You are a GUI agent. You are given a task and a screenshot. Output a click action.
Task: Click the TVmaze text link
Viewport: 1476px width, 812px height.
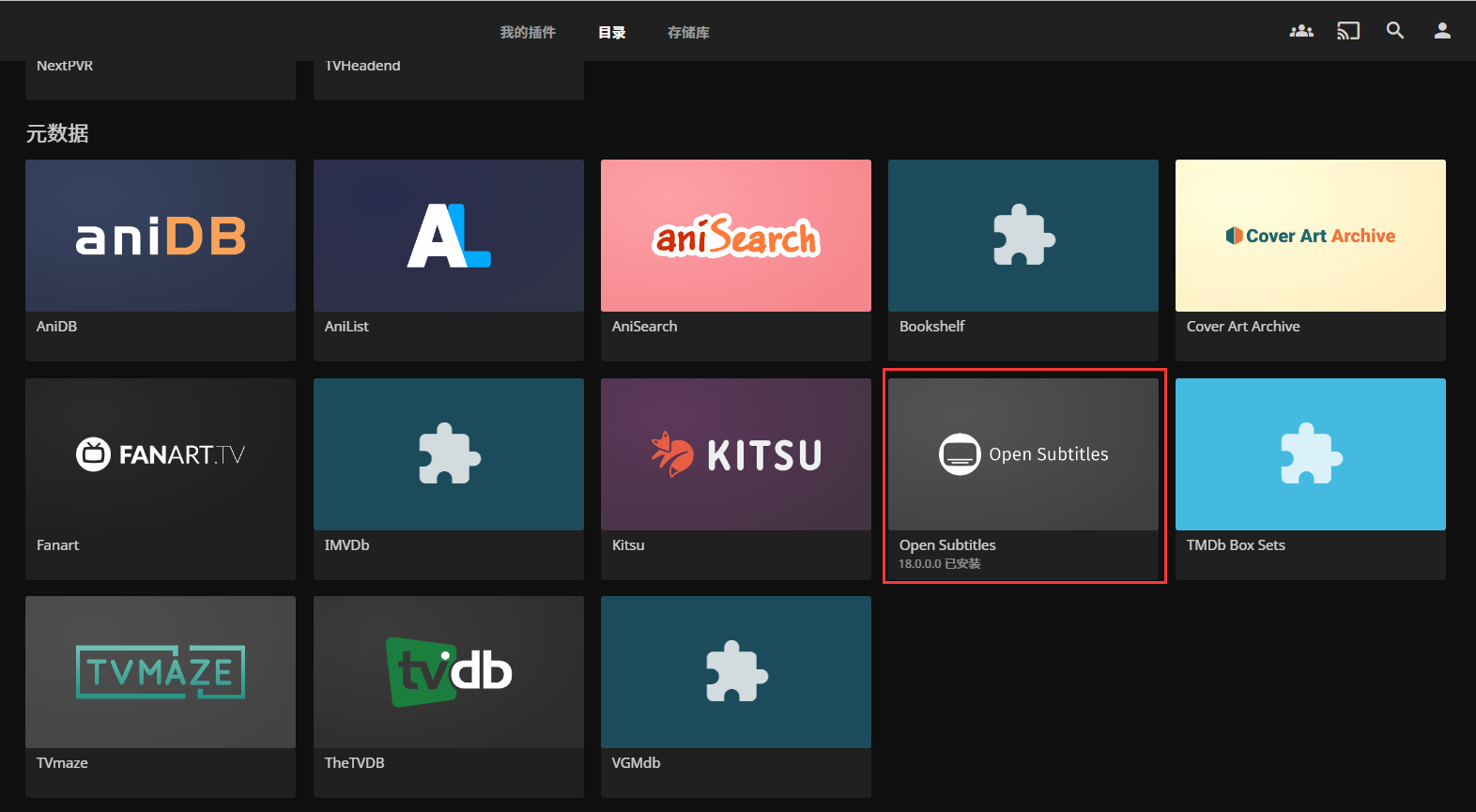(62, 763)
